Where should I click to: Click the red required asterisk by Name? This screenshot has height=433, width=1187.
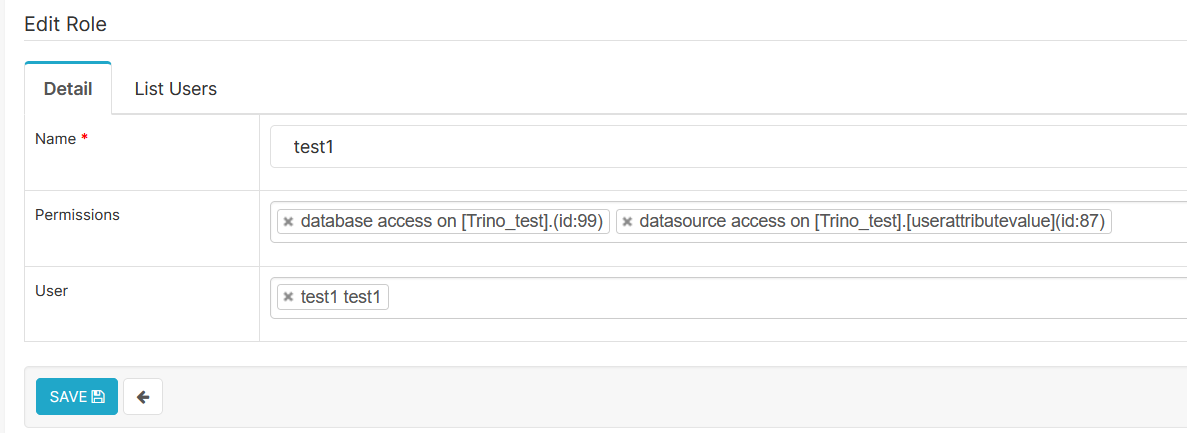tap(84, 139)
